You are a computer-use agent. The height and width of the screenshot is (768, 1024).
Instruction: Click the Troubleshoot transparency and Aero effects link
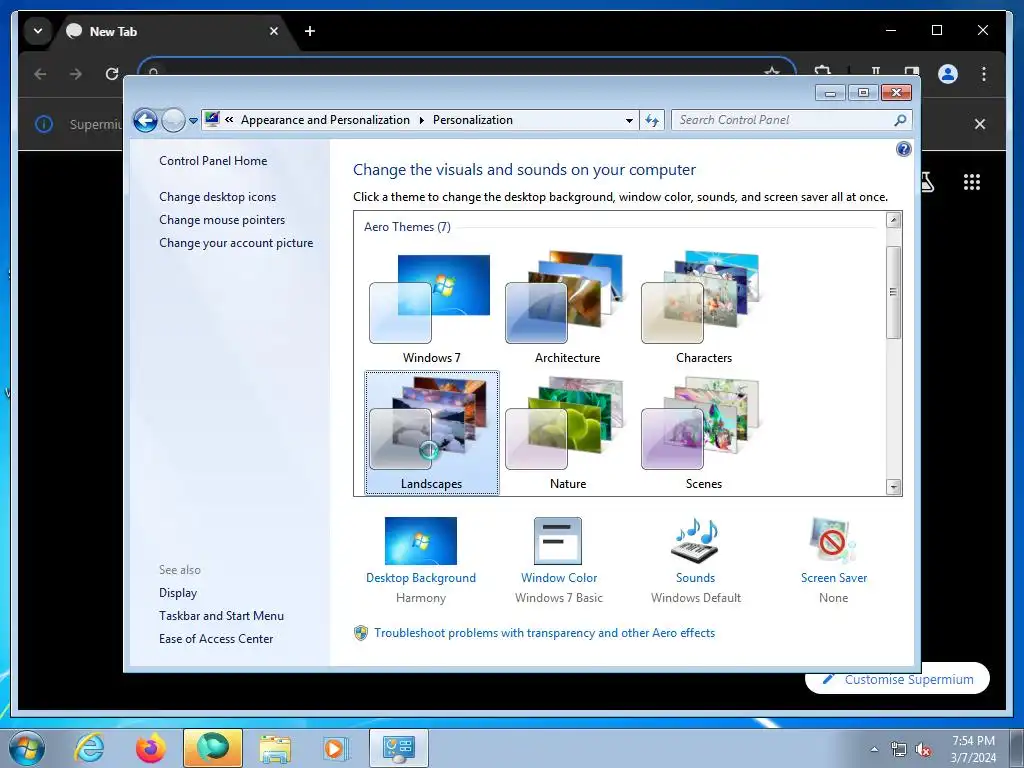tap(544, 633)
